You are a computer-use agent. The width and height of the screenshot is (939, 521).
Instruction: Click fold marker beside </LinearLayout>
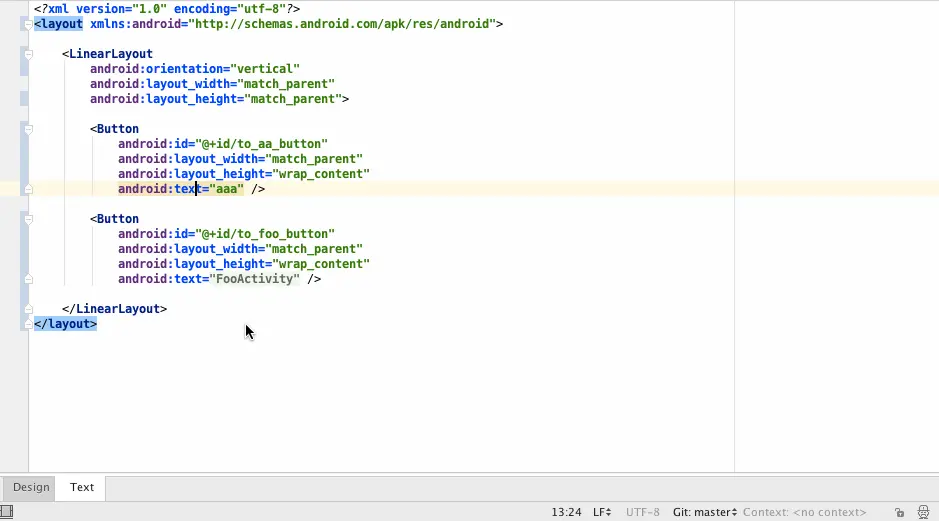click(28, 309)
